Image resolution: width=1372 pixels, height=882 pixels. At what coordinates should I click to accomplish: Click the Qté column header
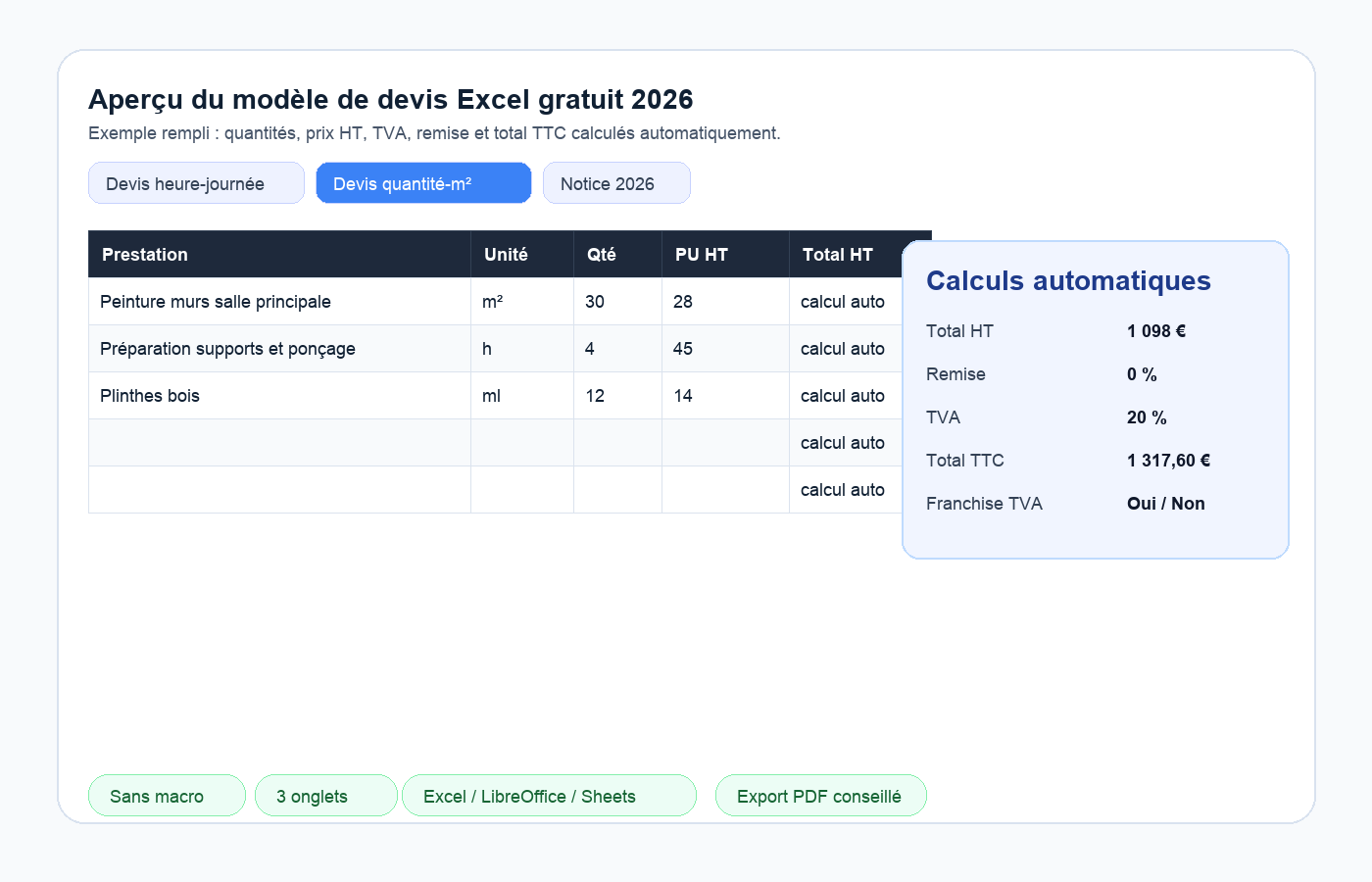617,255
